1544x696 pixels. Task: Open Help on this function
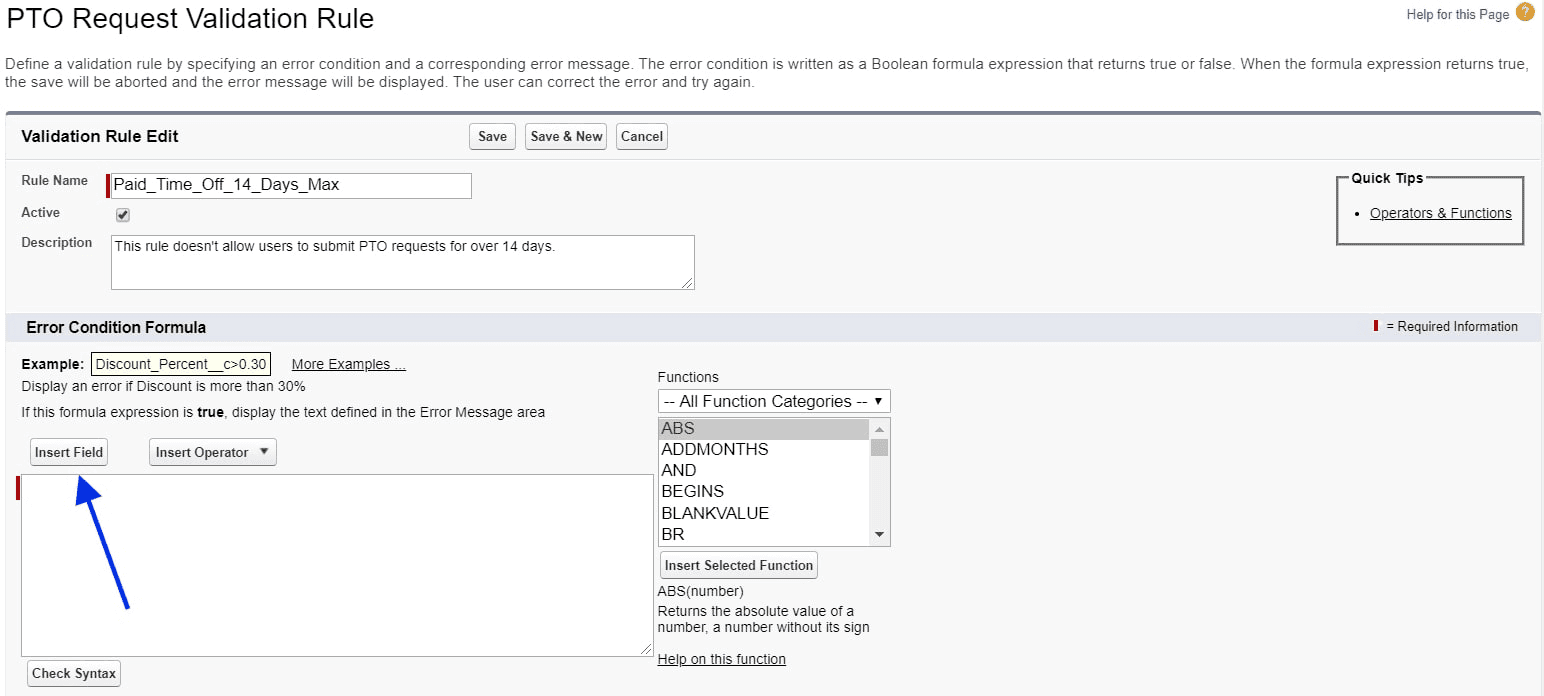721,659
